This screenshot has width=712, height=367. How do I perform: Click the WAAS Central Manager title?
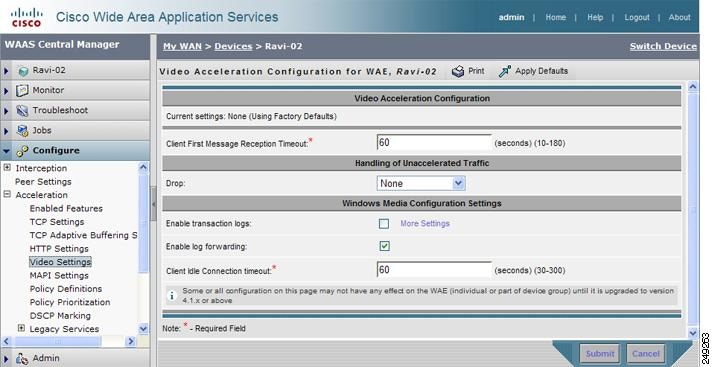[x=62, y=45]
